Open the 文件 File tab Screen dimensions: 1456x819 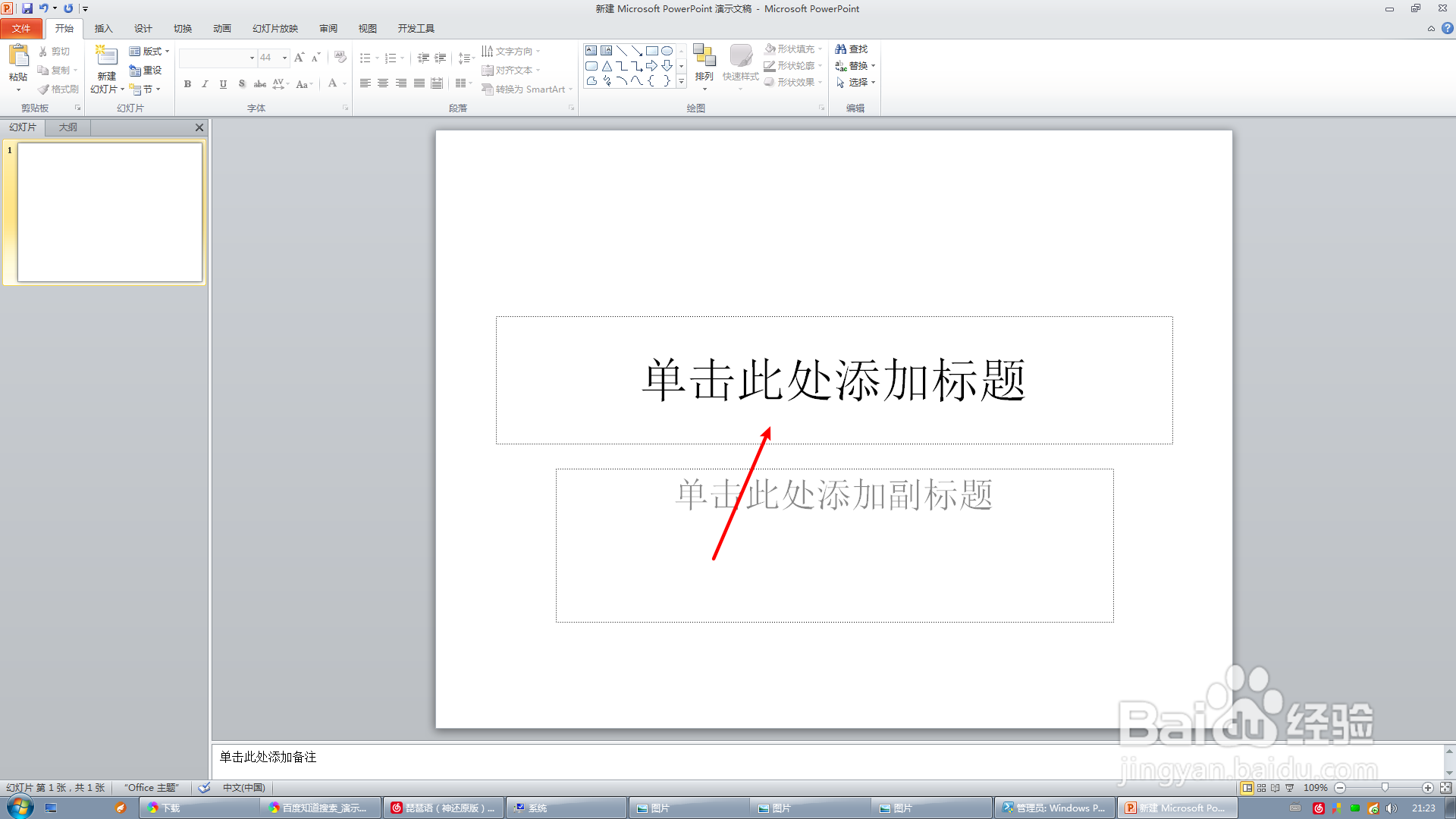pyautogui.click(x=21, y=29)
